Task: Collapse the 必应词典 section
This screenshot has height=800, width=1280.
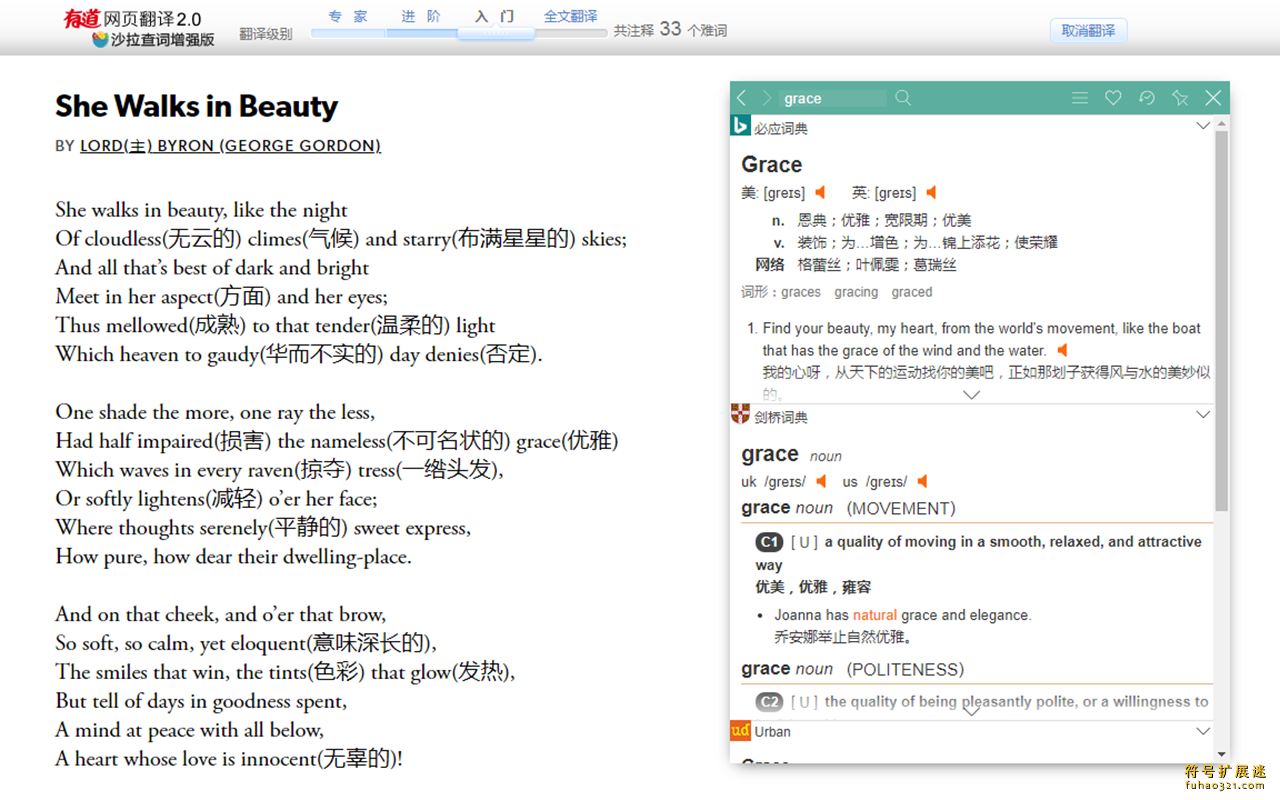Action: 1203,126
